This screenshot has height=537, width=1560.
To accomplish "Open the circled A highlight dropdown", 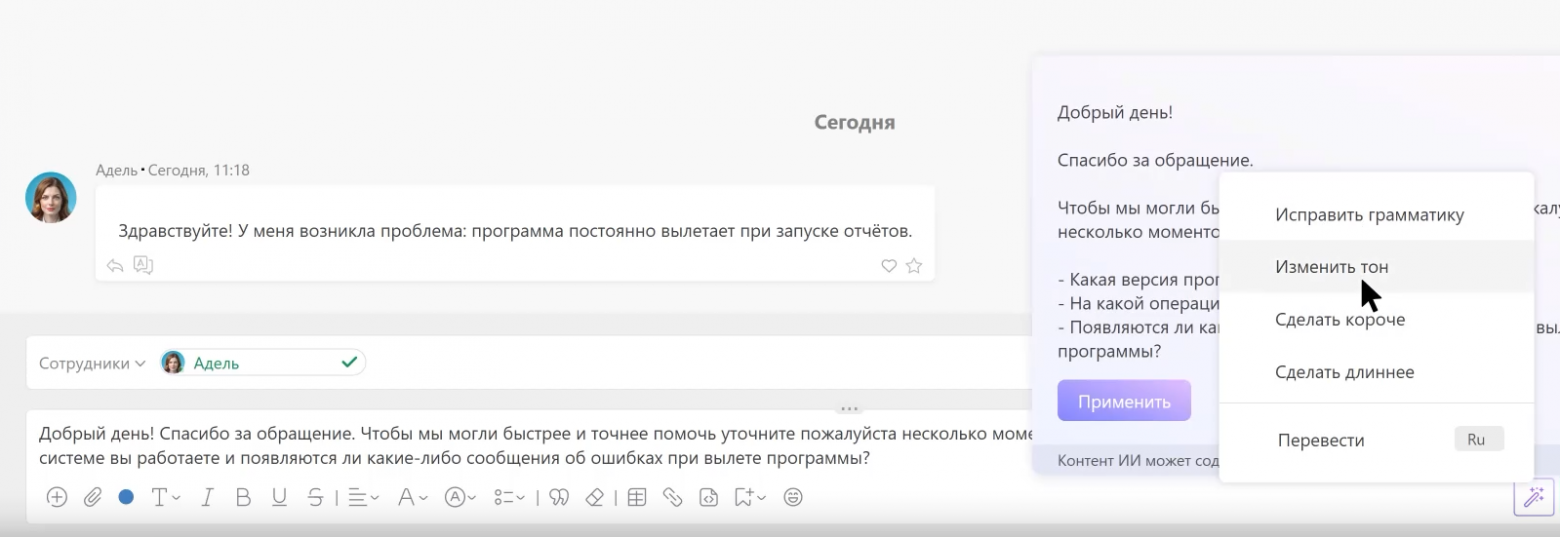I will pos(460,497).
